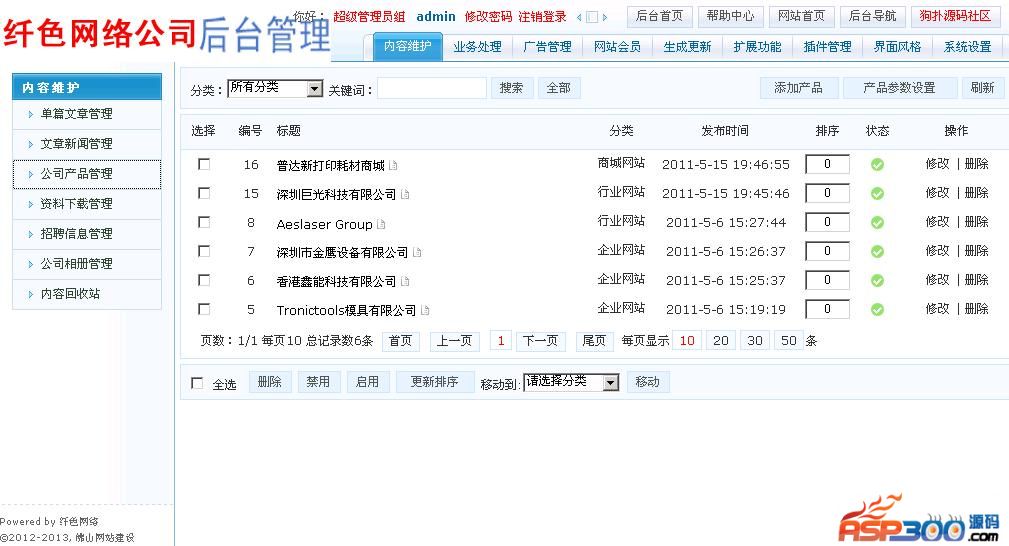The width and height of the screenshot is (1009, 546).
Task: Click the 添加产品 button
Action: pos(799,88)
